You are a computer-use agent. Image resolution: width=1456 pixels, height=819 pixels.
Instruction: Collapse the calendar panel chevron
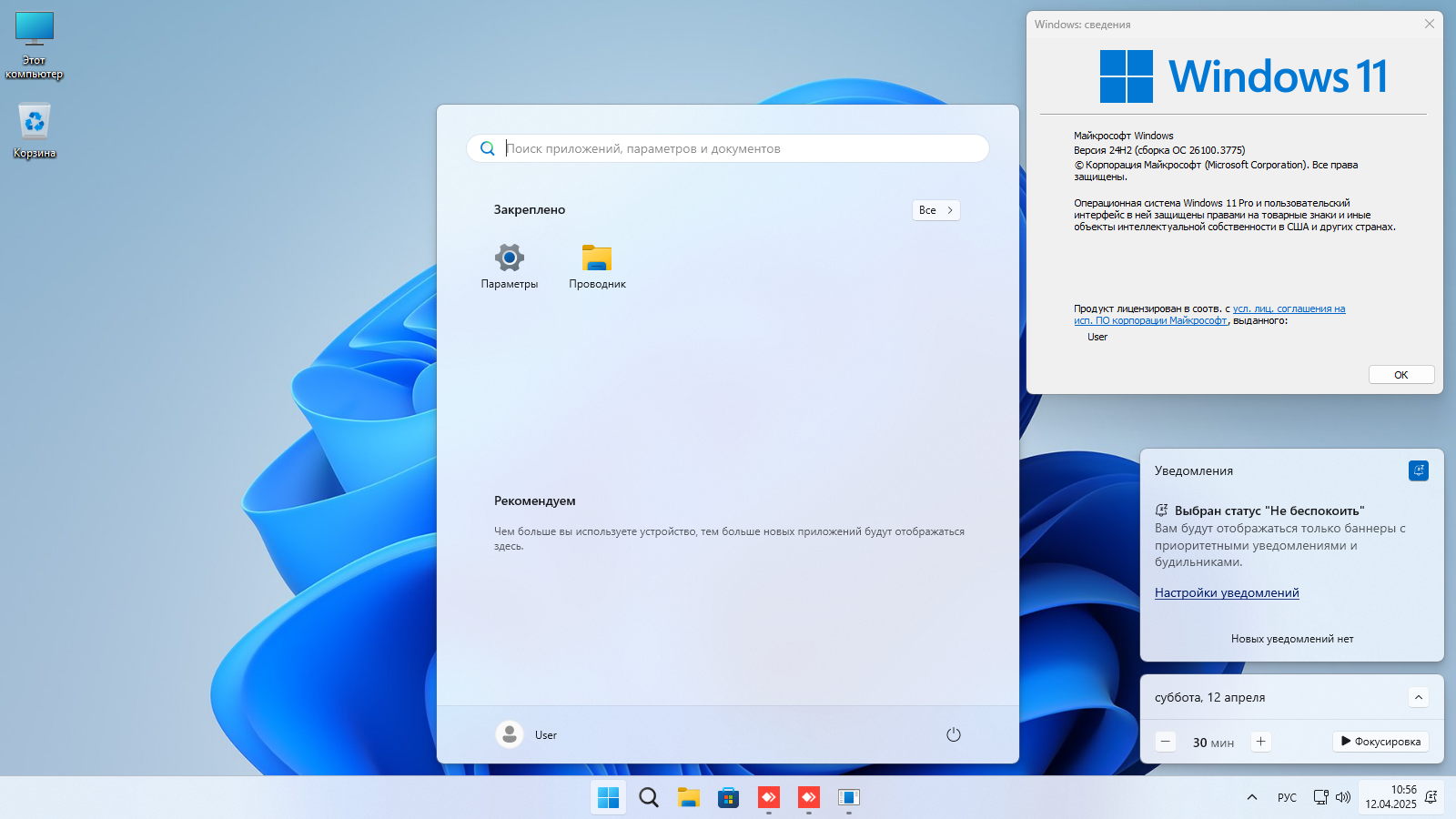click(1419, 697)
